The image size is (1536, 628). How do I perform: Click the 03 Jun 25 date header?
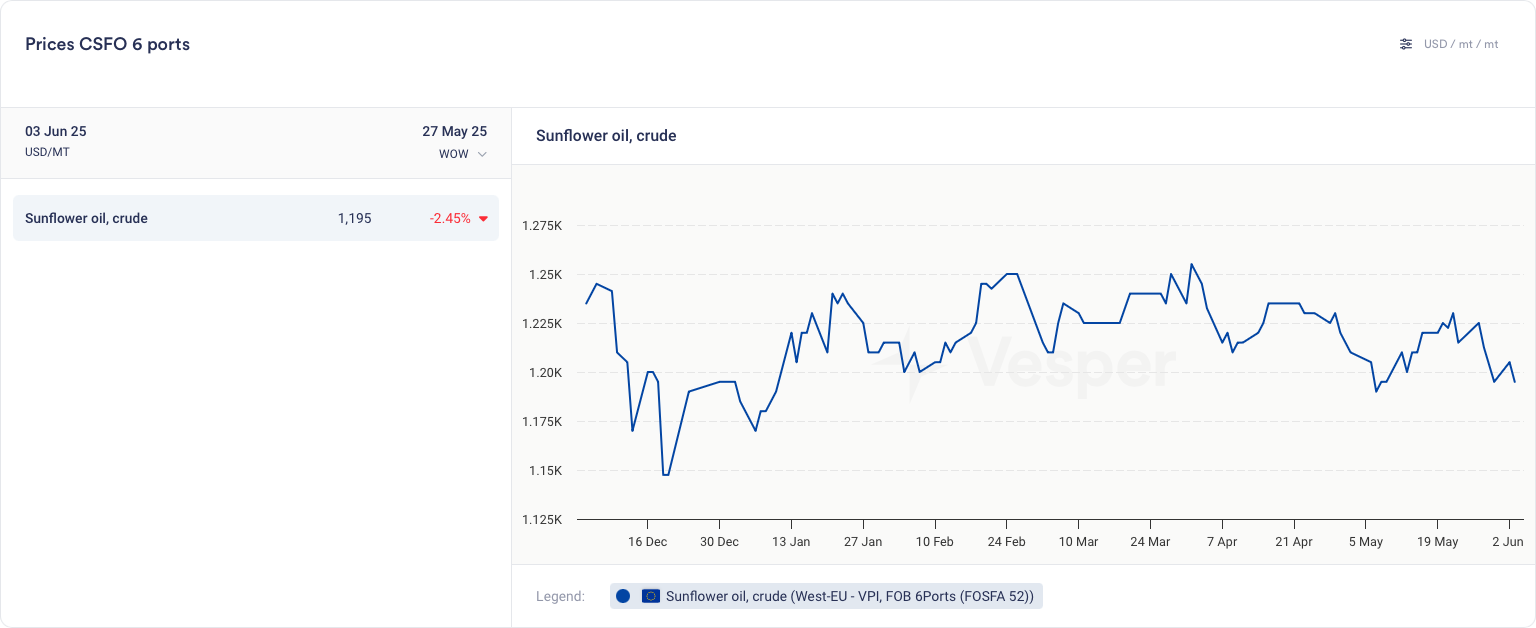click(56, 132)
